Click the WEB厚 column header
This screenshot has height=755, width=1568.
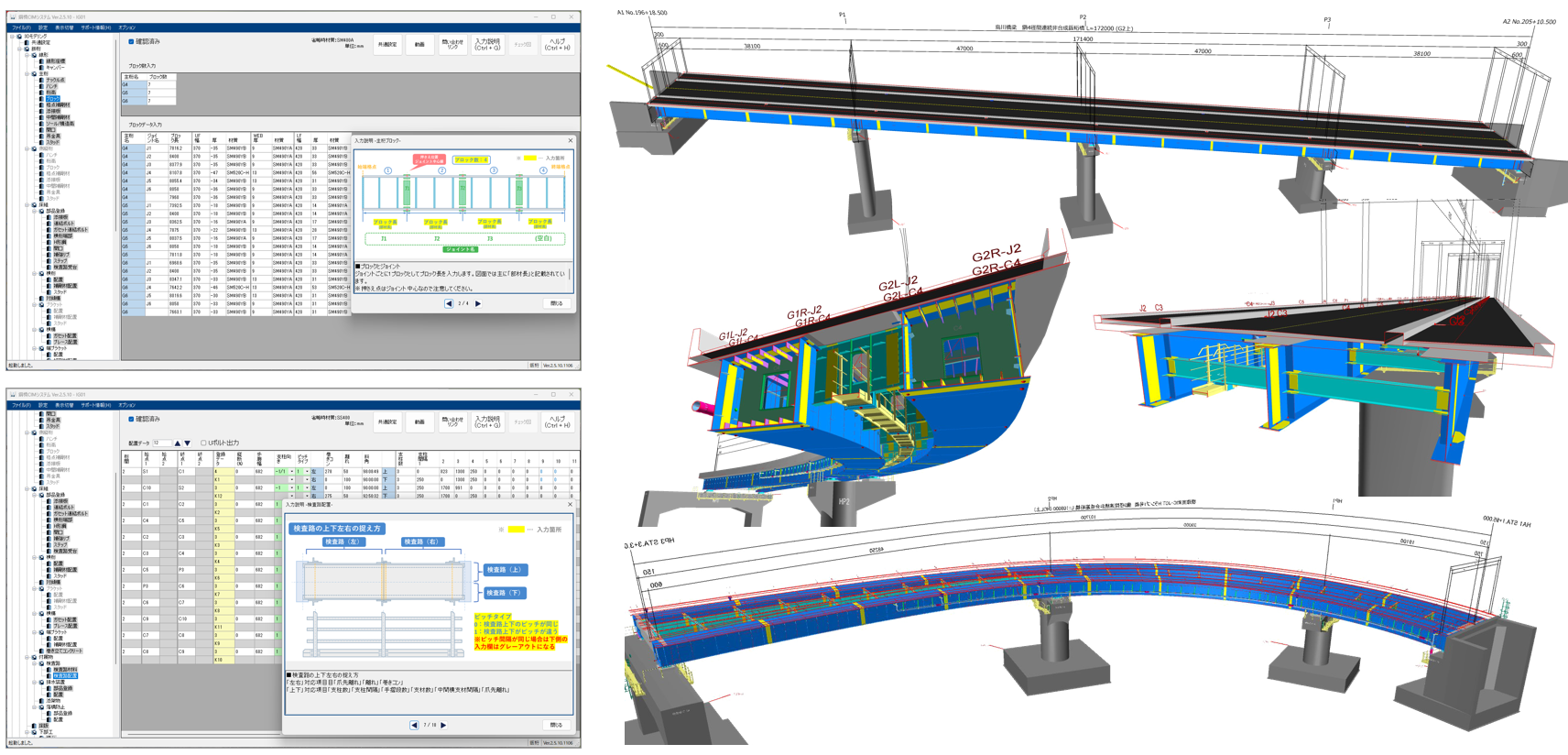click(x=259, y=139)
